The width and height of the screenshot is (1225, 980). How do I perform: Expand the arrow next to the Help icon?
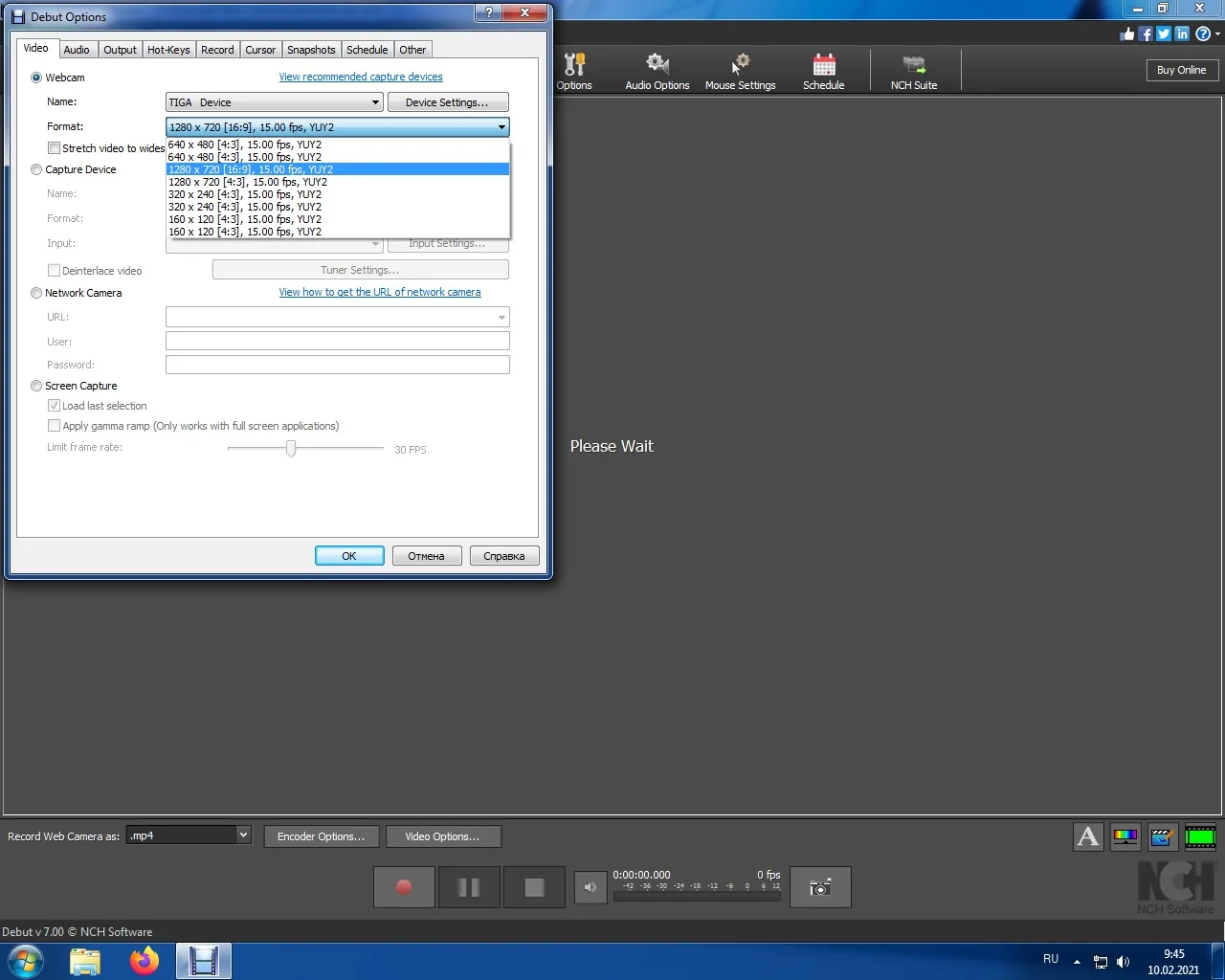click(x=1216, y=34)
